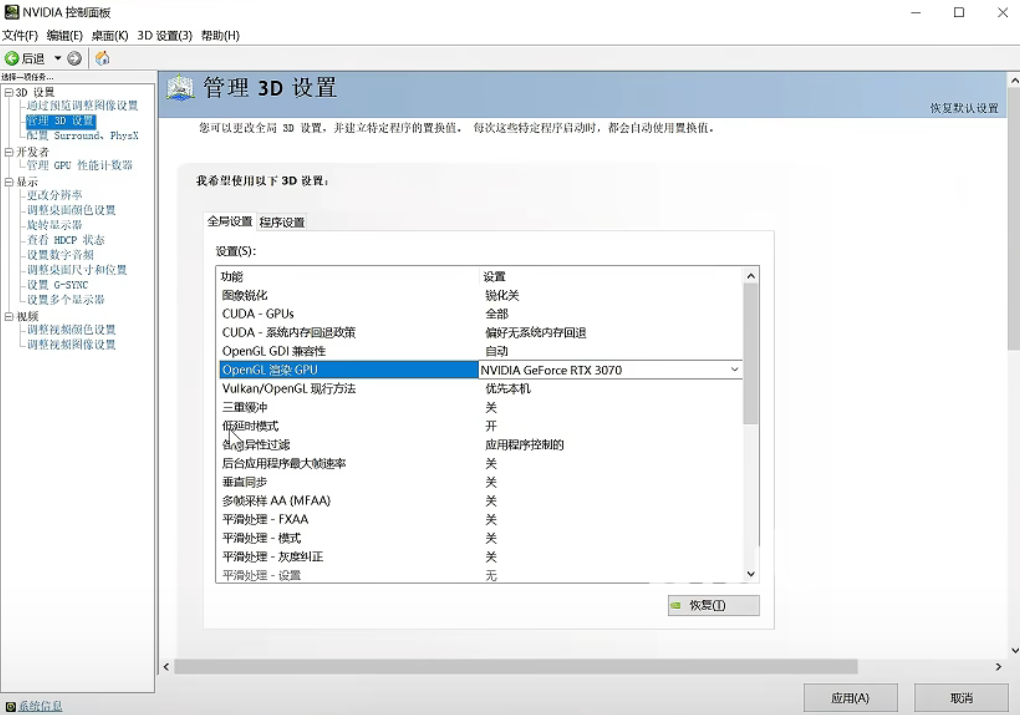Click the green Back arrow icon
This screenshot has height=715, width=1020.
(x=12, y=59)
